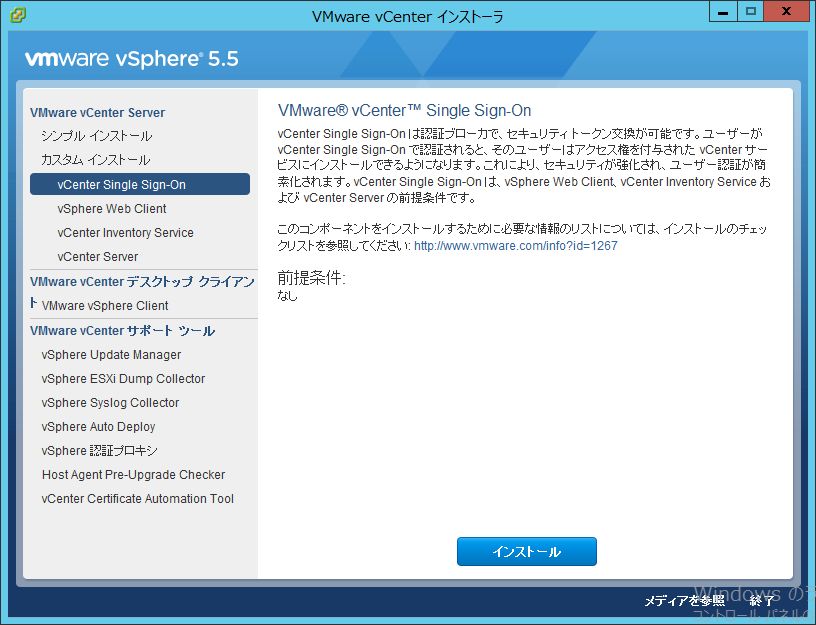Click 終了 to exit installer
This screenshot has height=625, width=816.
pos(762,601)
